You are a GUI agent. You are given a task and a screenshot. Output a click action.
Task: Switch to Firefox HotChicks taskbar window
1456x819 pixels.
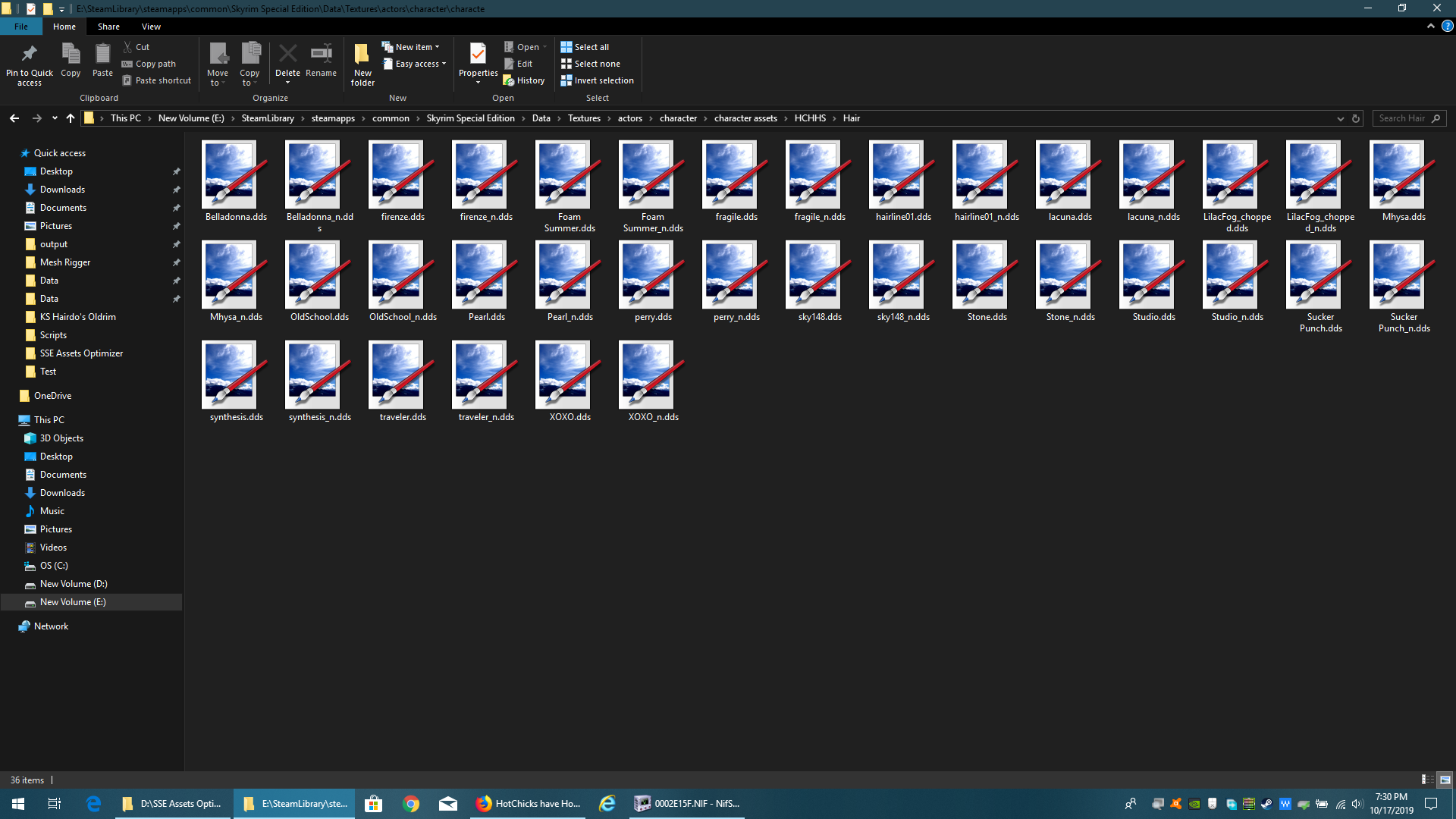(529, 804)
